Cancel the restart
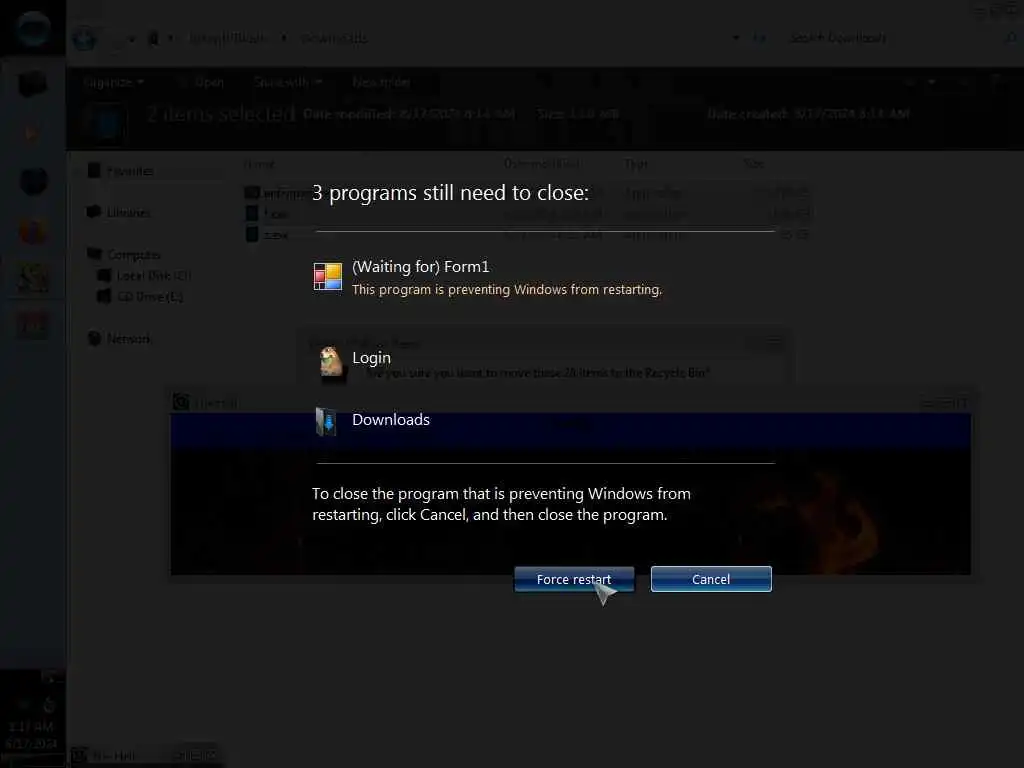Viewport: 1024px width, 768px height. point(711,579)
